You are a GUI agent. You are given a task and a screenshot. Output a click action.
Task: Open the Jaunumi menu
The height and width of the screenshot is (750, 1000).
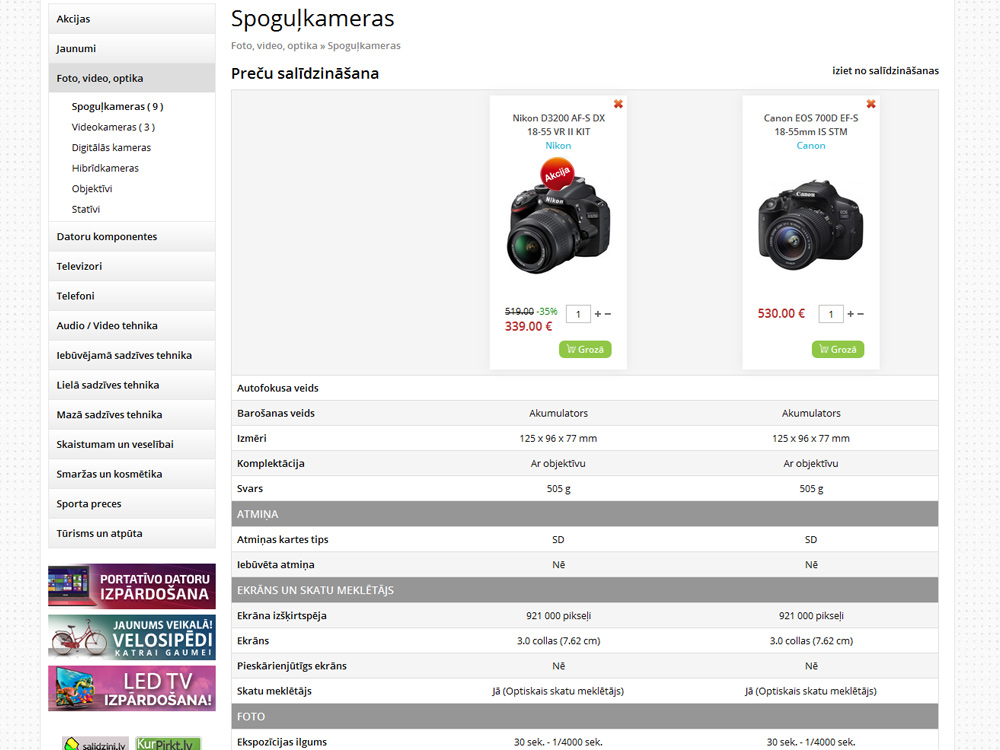pos(131,48)
